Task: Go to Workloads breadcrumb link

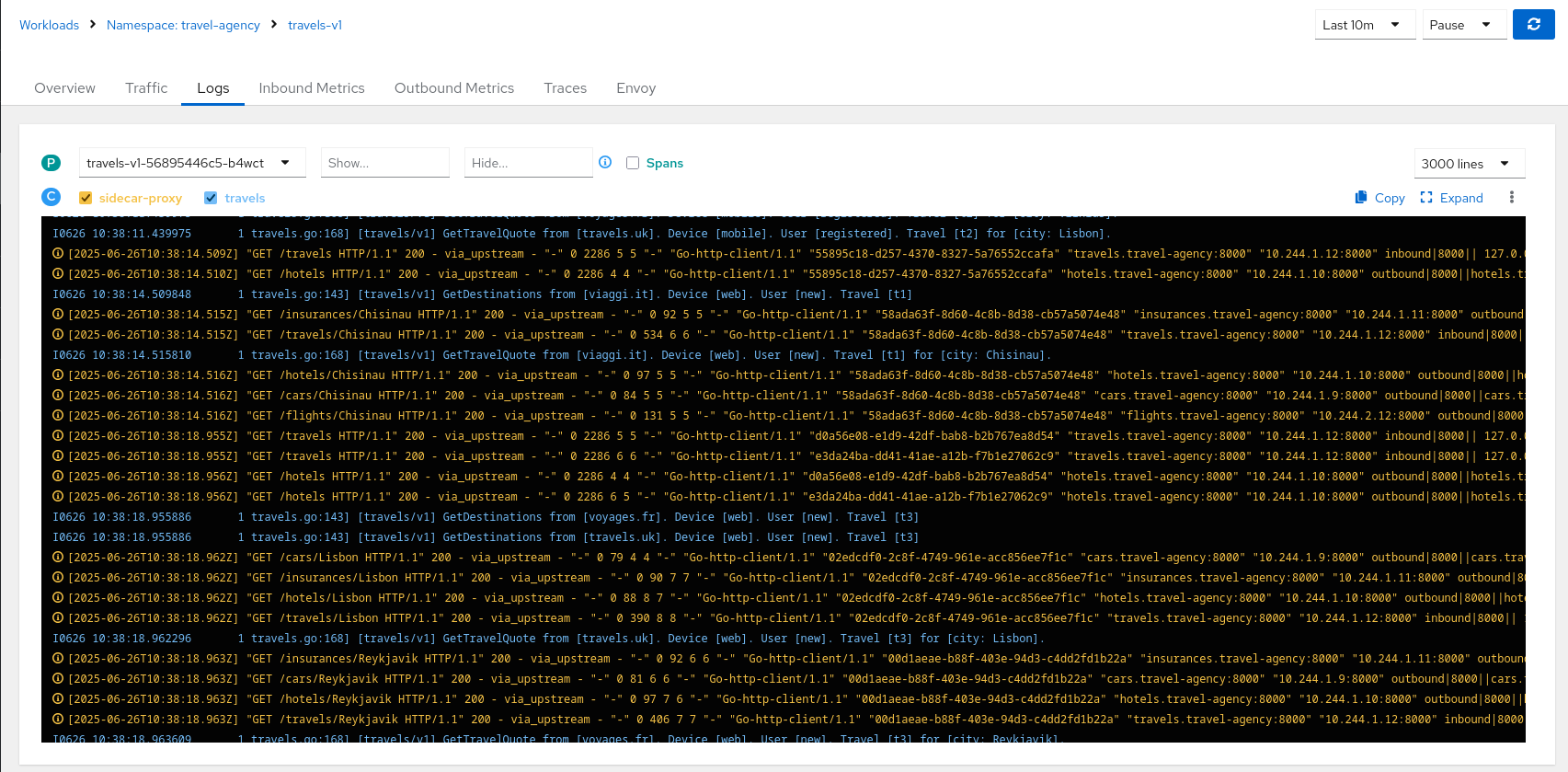Action: pyautogui.click(x=49, y=25)
